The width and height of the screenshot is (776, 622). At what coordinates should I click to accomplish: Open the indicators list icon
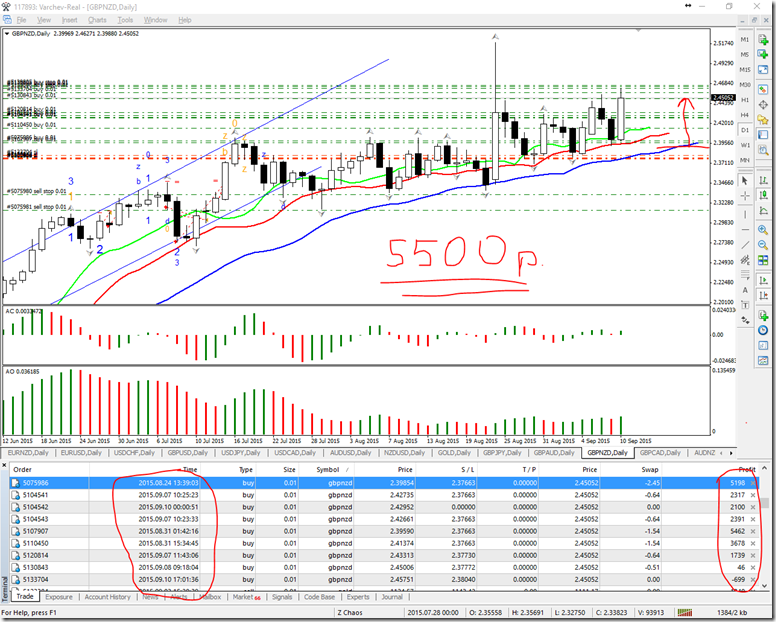click(x=763, y=315)
